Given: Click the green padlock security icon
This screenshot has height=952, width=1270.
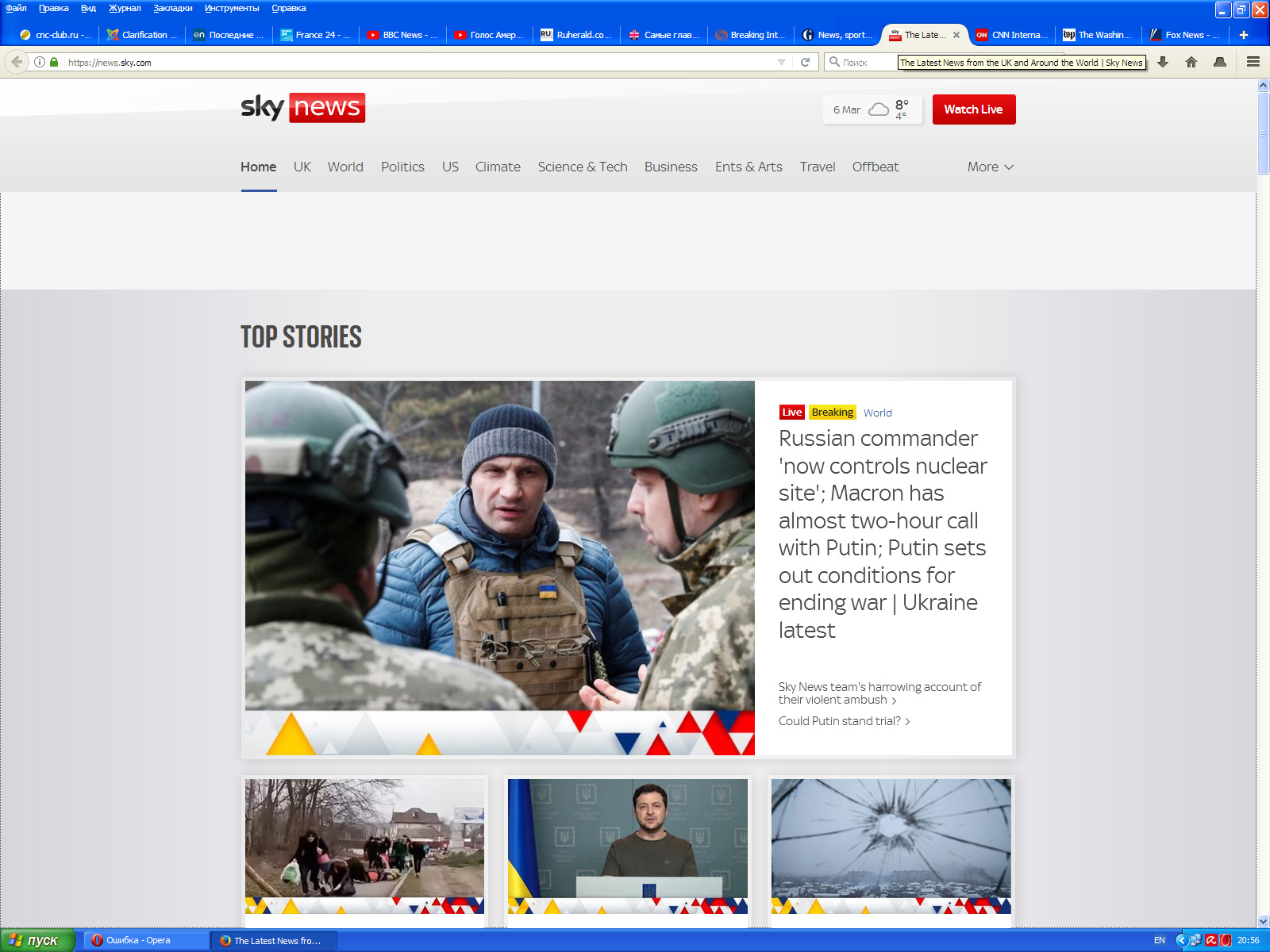Looking at the screenshot, I should 54,62.
